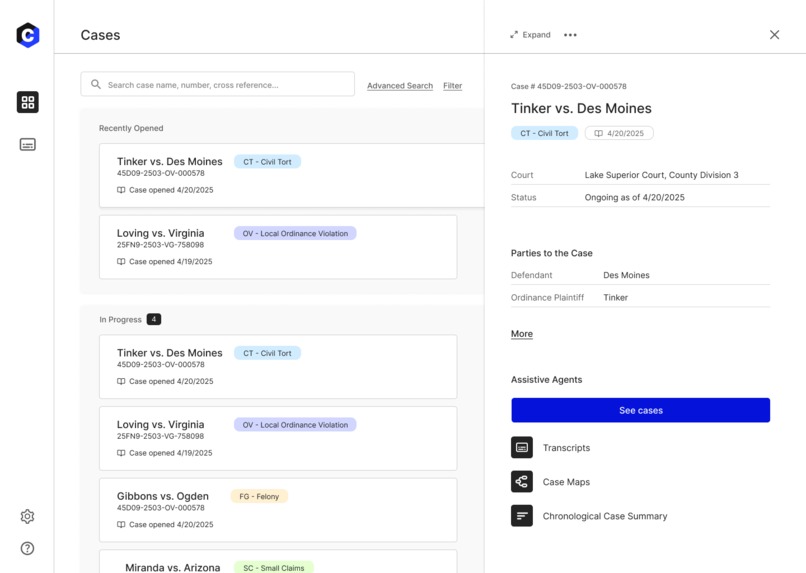Open the transcripts icon in left sidebar
Image resolution: width=806 pixels, height=573 pixels.
(x=28, y=144)
